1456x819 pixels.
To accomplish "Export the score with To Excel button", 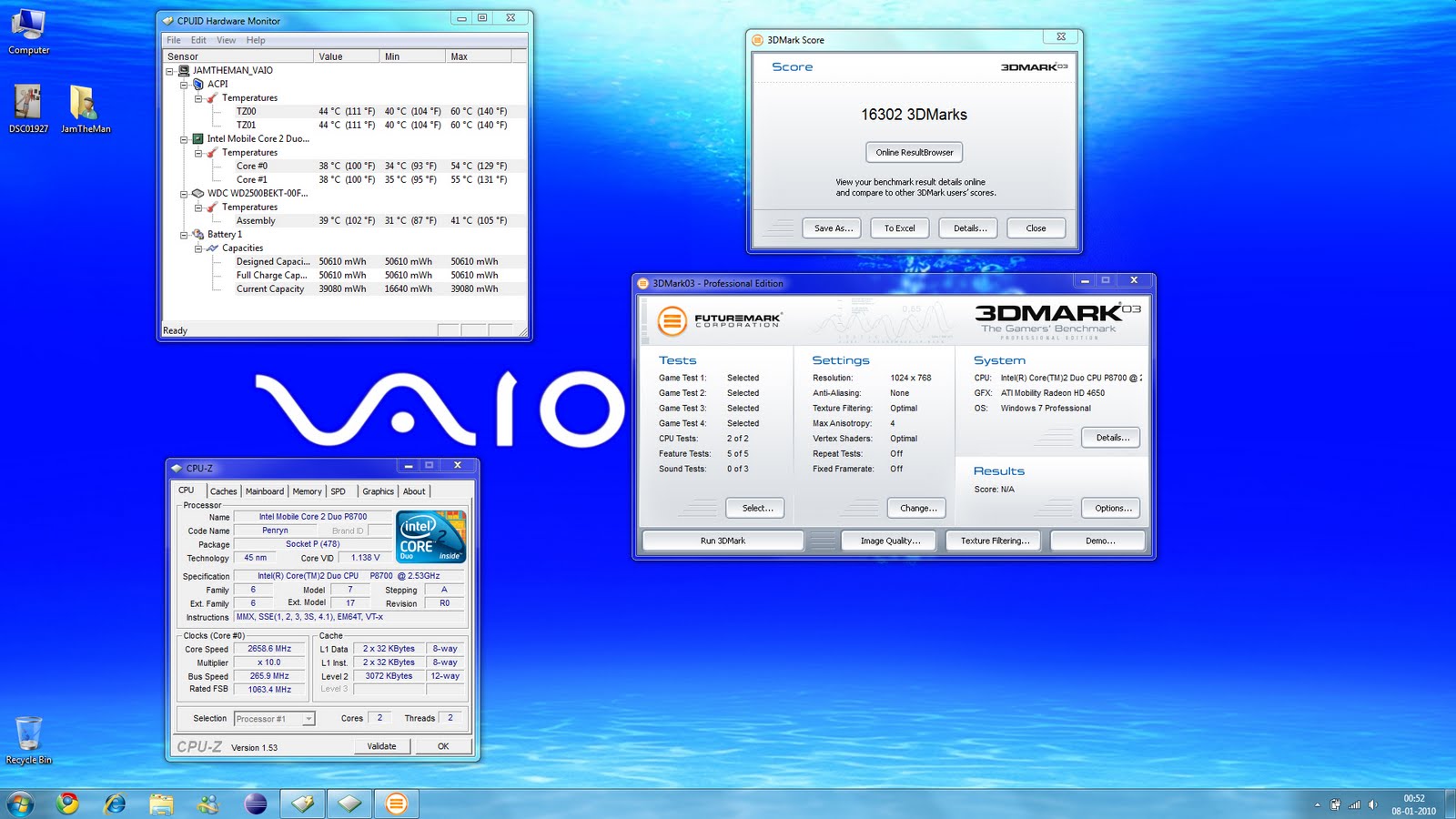I will pyautogui.click(x=900, y=228).
